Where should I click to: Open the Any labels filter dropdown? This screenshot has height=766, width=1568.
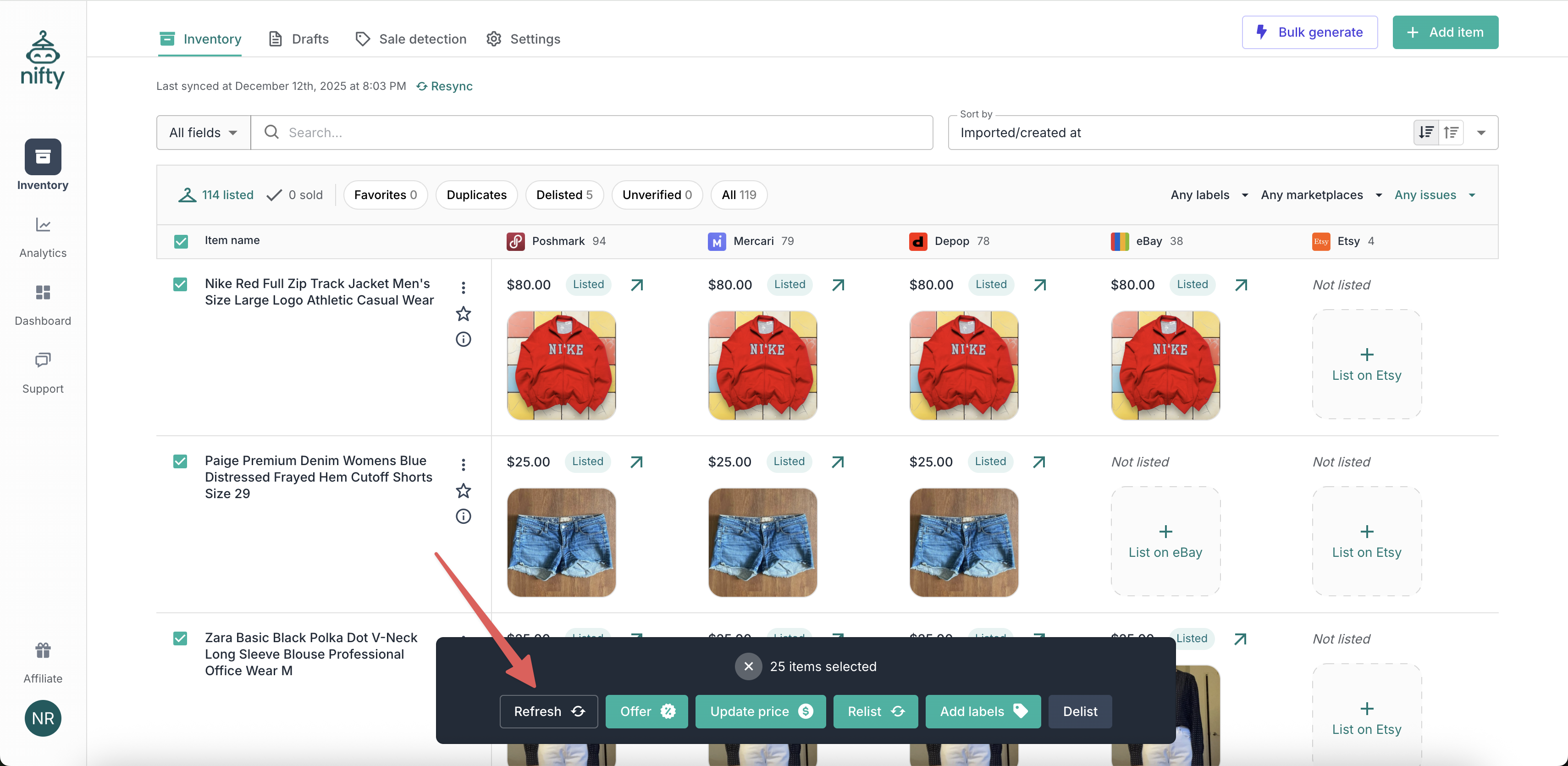pos(1209,195)
